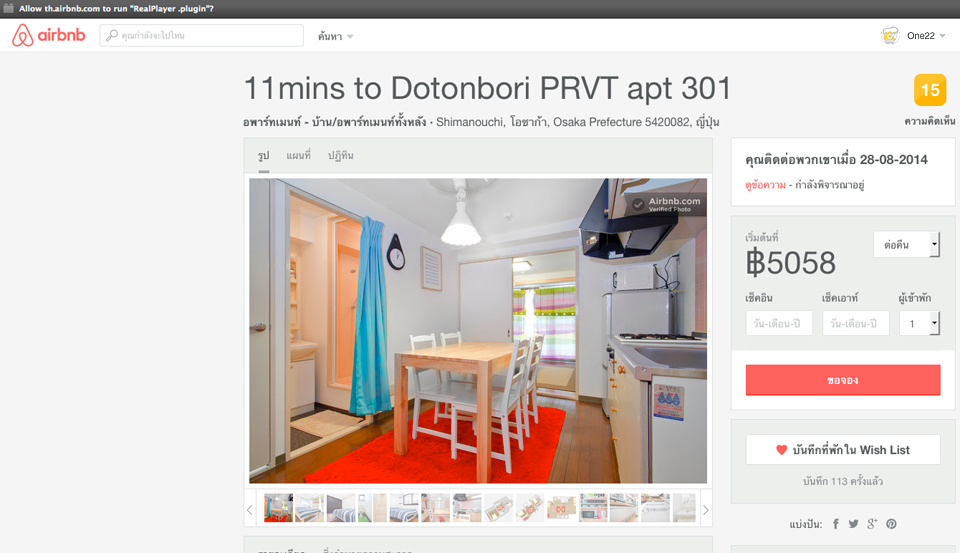Save listing to Wish List
This screenshot has height=553, width=960.
tap(843, 450)
